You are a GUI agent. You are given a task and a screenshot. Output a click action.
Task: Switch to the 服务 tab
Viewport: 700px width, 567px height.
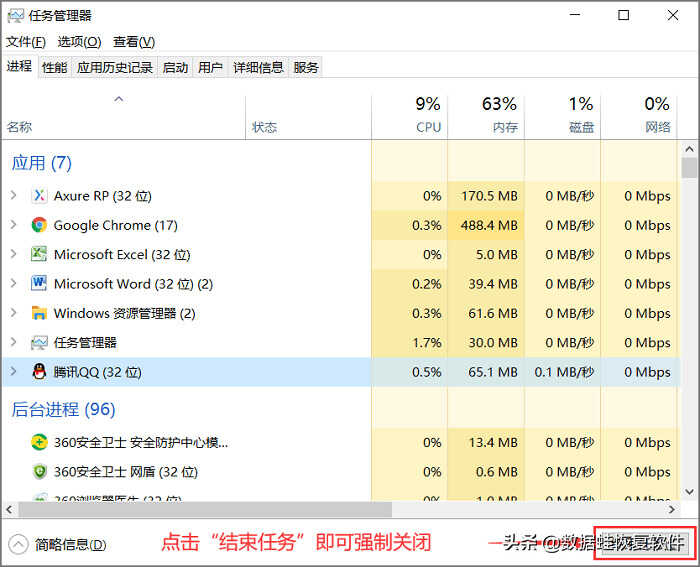pos(306,67)
